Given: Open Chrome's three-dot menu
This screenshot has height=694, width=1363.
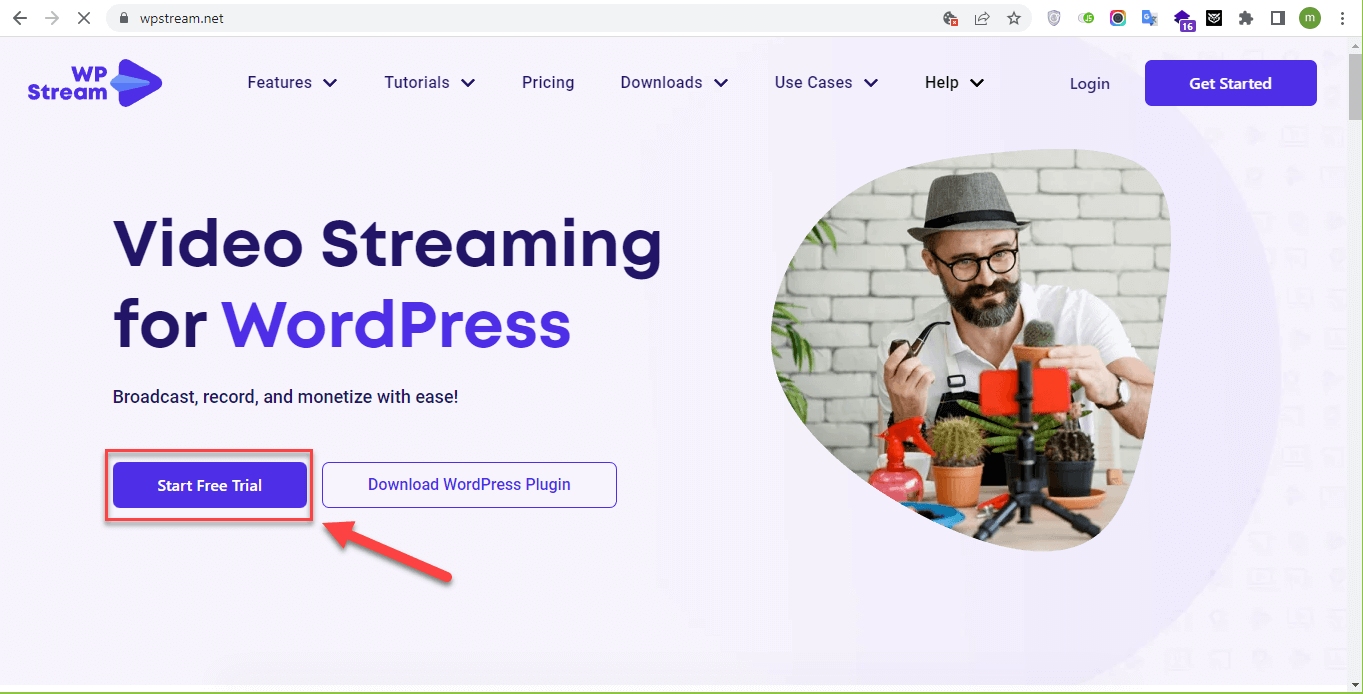Looking at the screenshot, I should (1342, 18).
